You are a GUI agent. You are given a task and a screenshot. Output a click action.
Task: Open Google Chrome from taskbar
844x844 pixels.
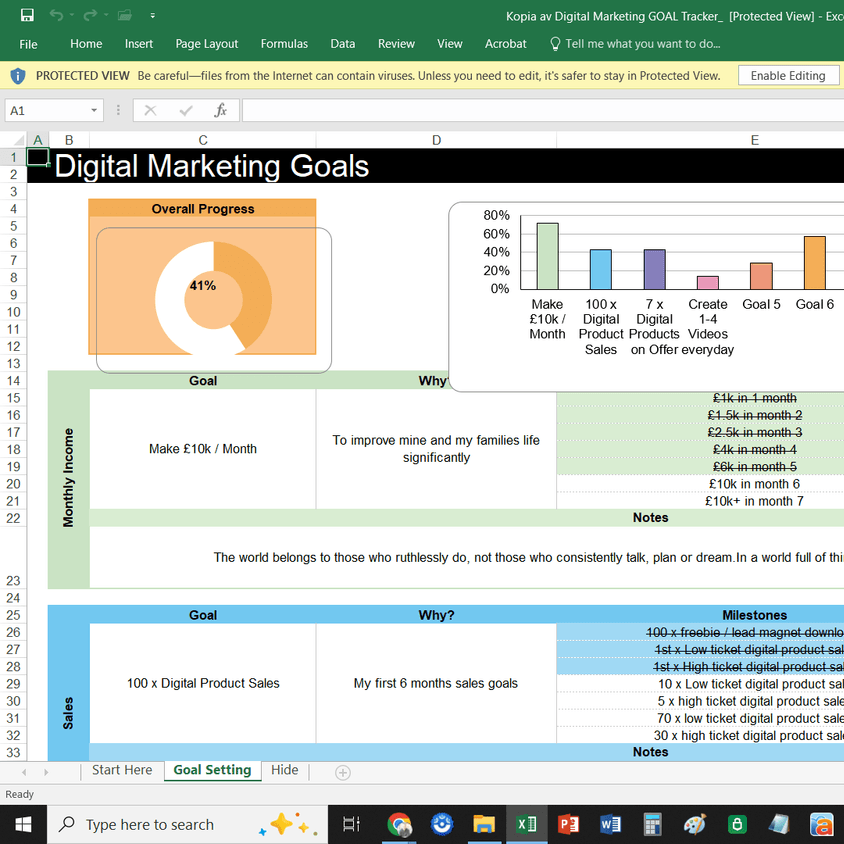[399, 824]
